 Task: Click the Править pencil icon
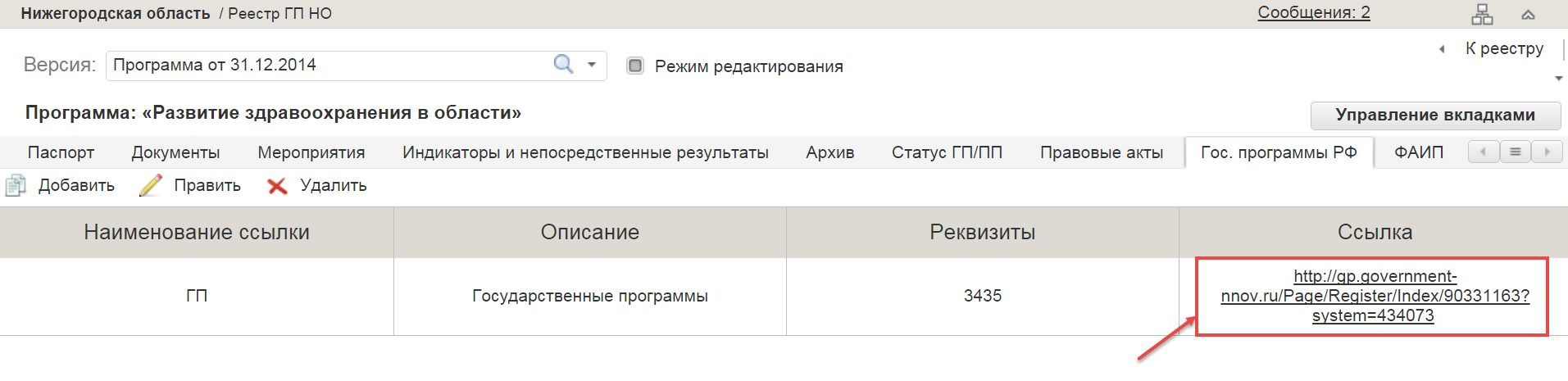point(151,185)
